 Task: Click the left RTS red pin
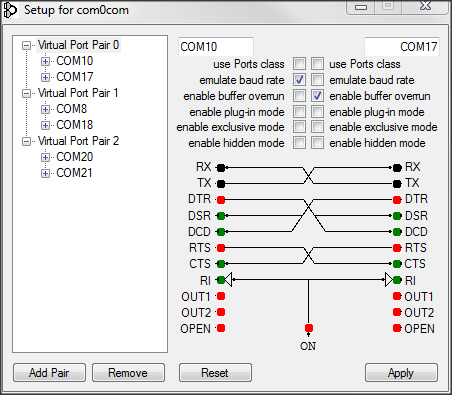pos(221,248)
